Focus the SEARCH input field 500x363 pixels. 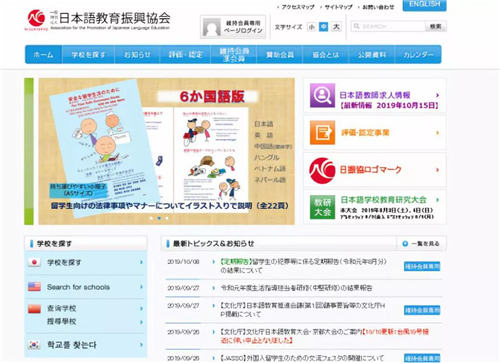pyautogui.click(x=388, y=26)
